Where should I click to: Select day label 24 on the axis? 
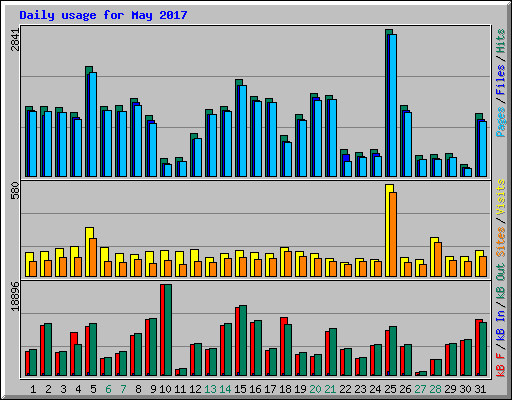coord(375,389)
